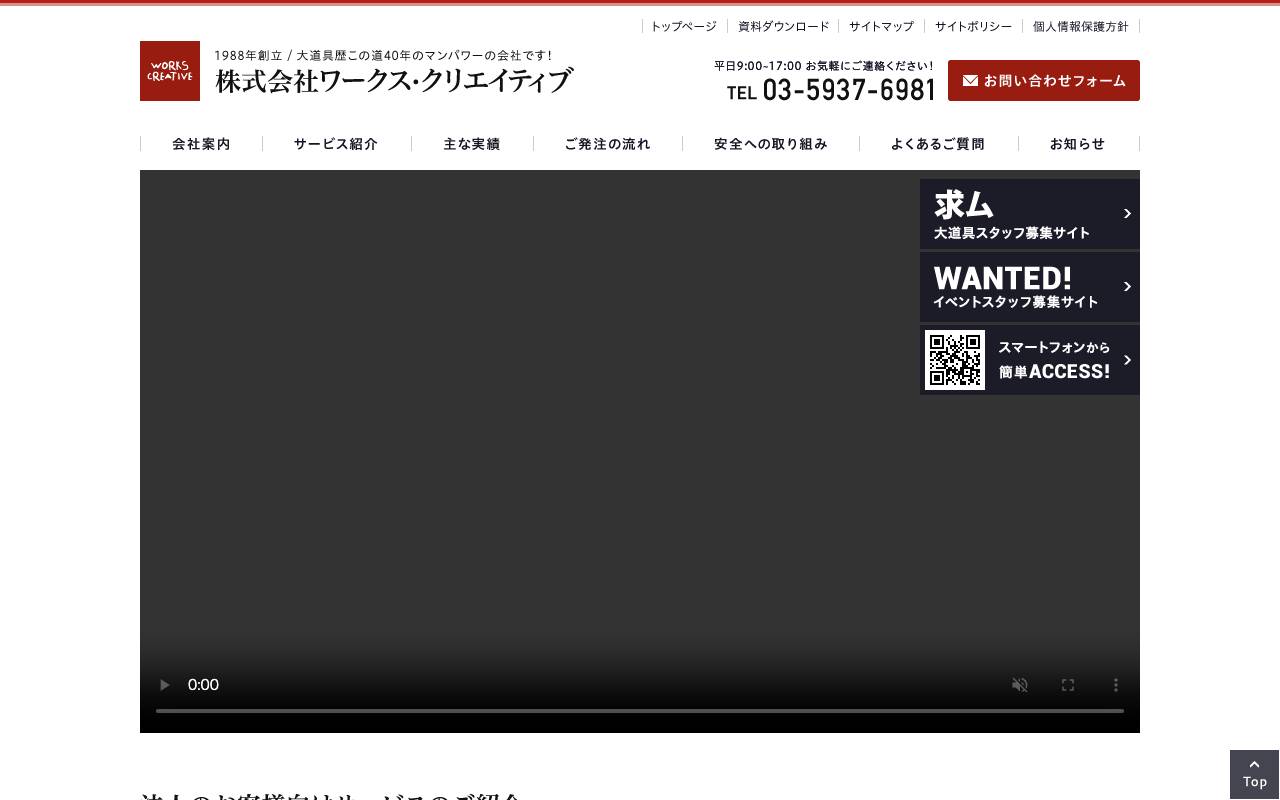Open WANTED! イベントスタッフ募集サイト banner
This screenshot has width=1280, height=800.
pyautogui.click(x=1030, y=287)
